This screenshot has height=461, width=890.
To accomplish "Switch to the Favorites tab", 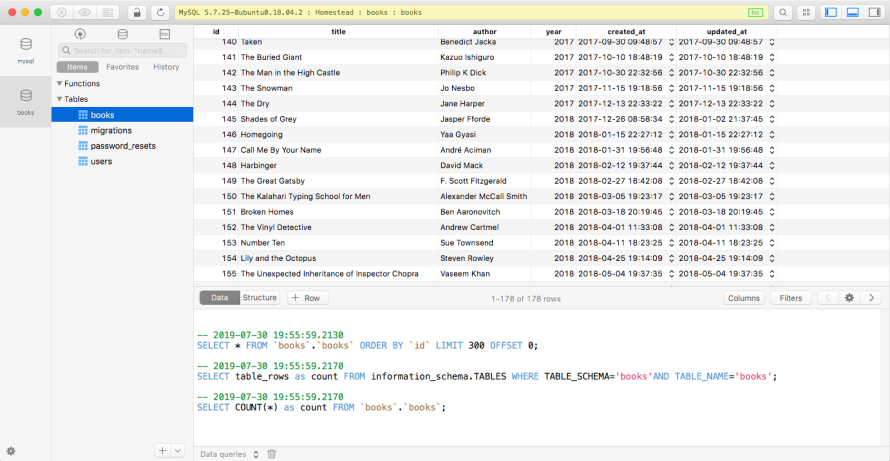I will pos(123,67).
